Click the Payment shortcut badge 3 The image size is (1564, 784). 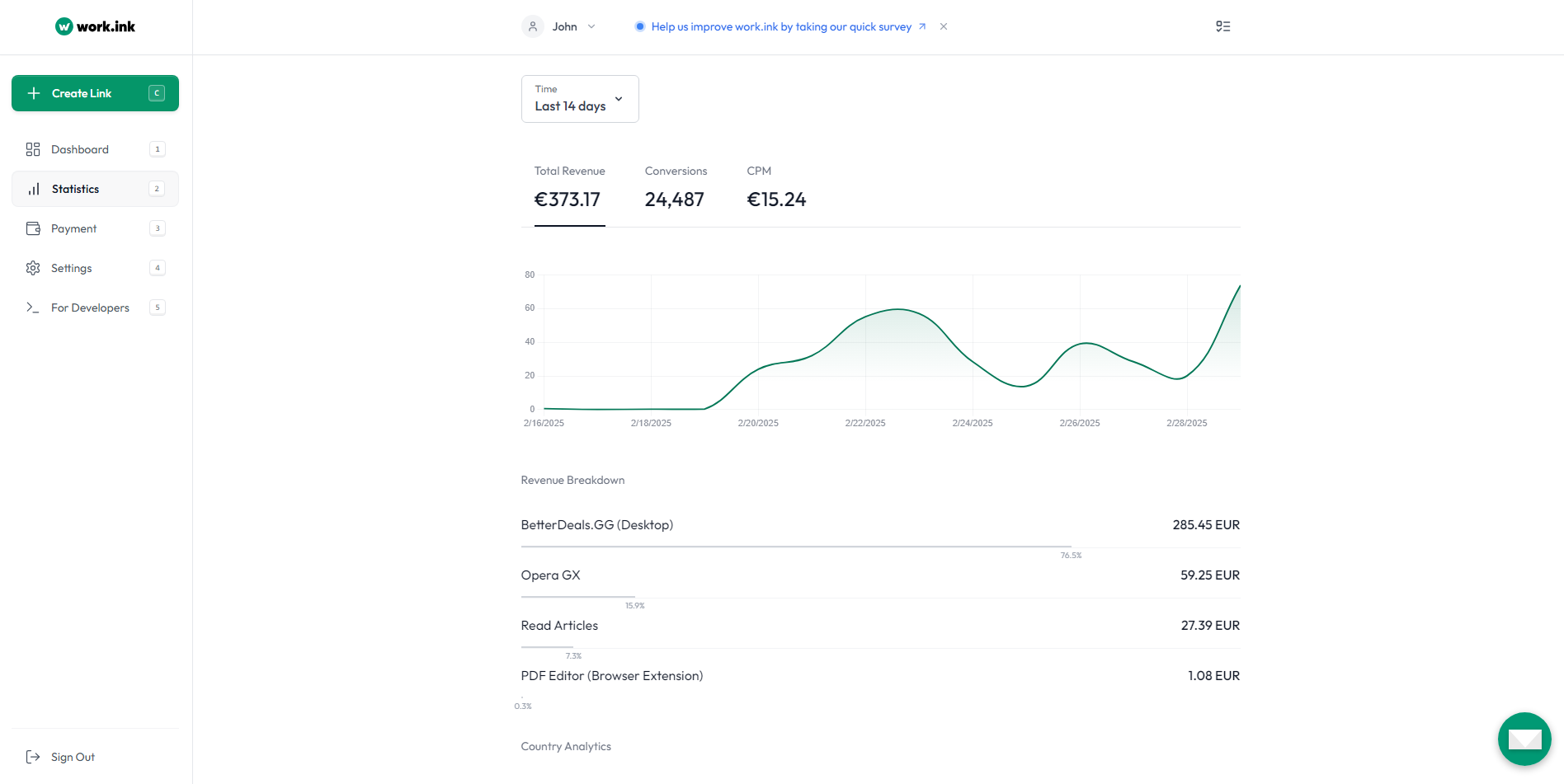(x=158, y=228)
